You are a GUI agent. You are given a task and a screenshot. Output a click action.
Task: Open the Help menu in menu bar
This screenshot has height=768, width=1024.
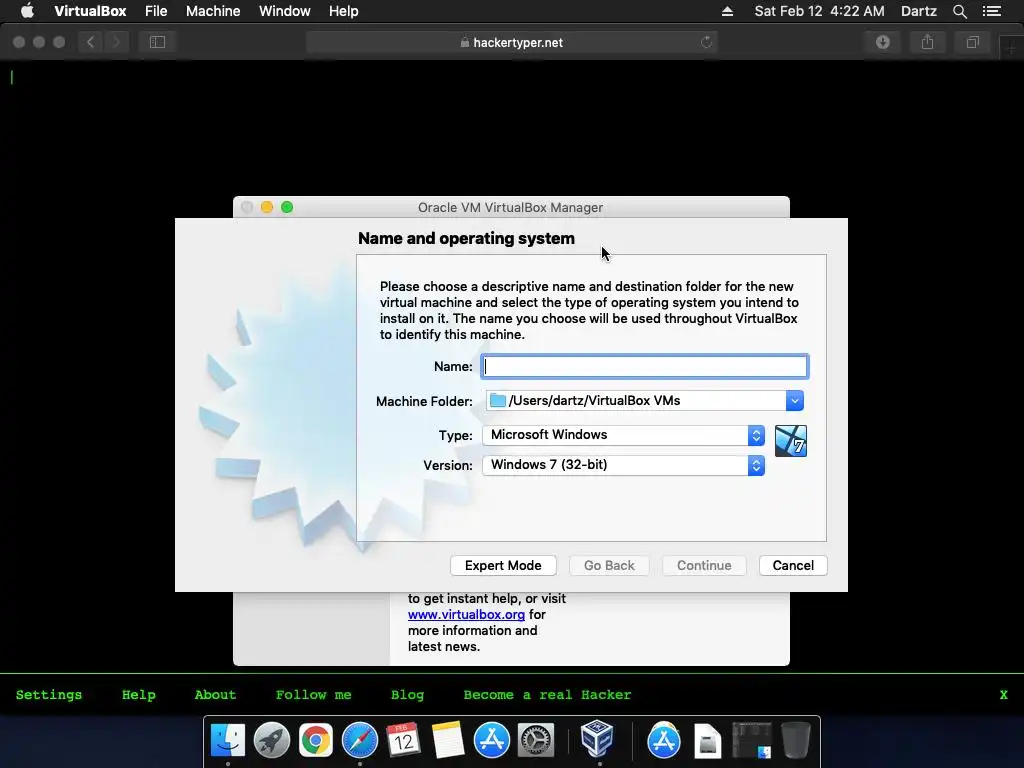(x=344, y=11)
